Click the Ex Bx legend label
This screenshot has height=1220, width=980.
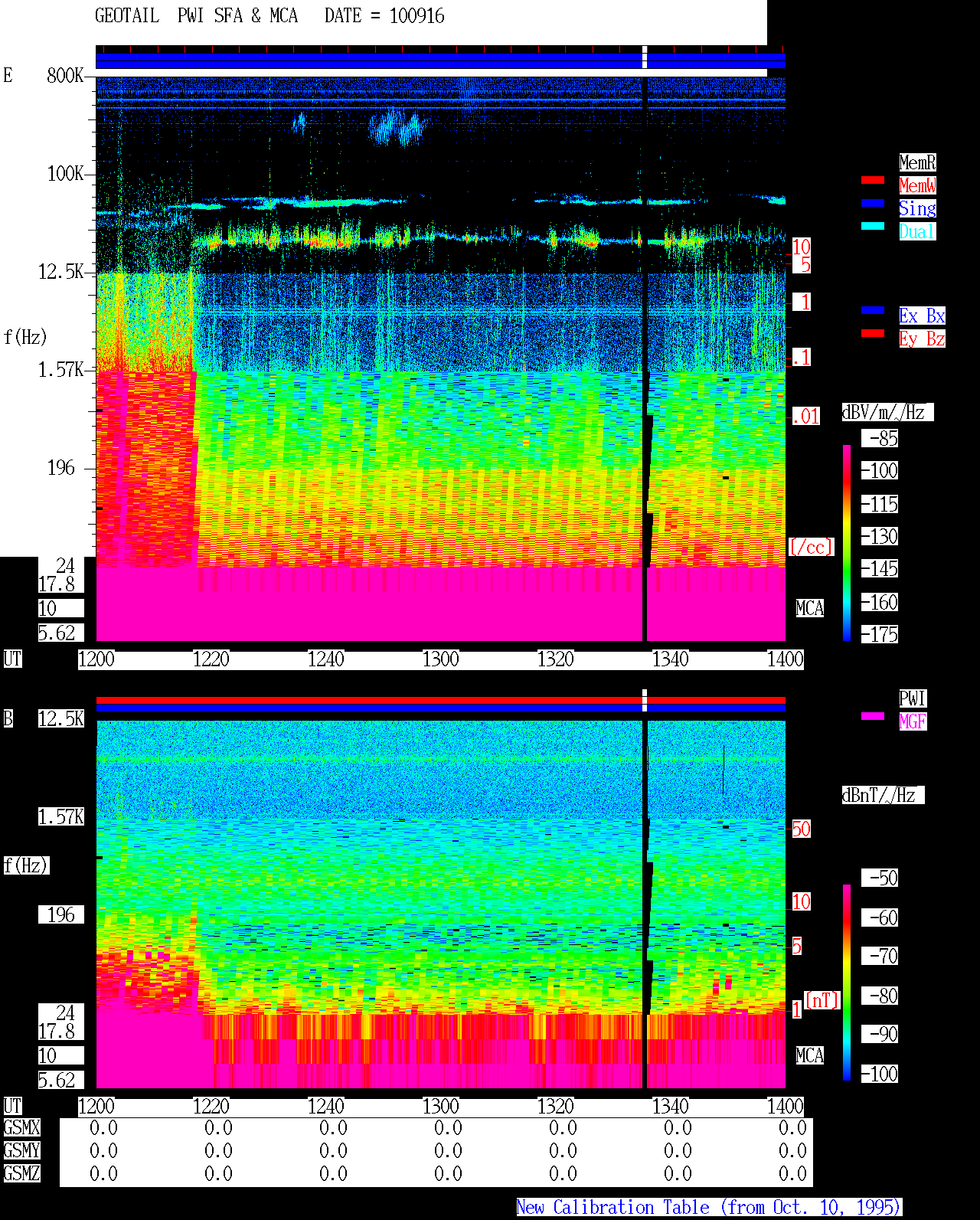pos(922,316)
